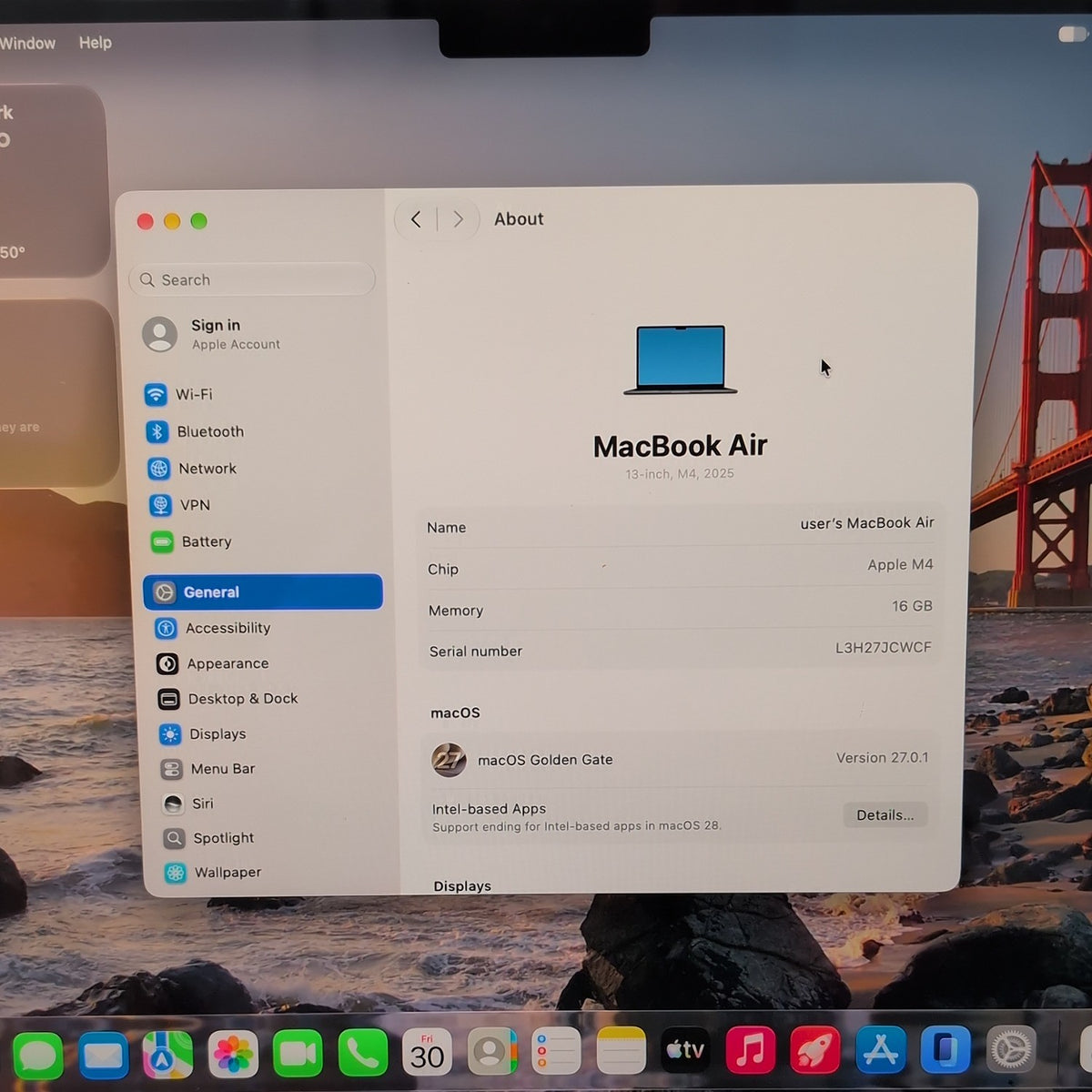Open Displays in the sidebar
Viewport: 1092px width, 1092px height.
point(202,734)
